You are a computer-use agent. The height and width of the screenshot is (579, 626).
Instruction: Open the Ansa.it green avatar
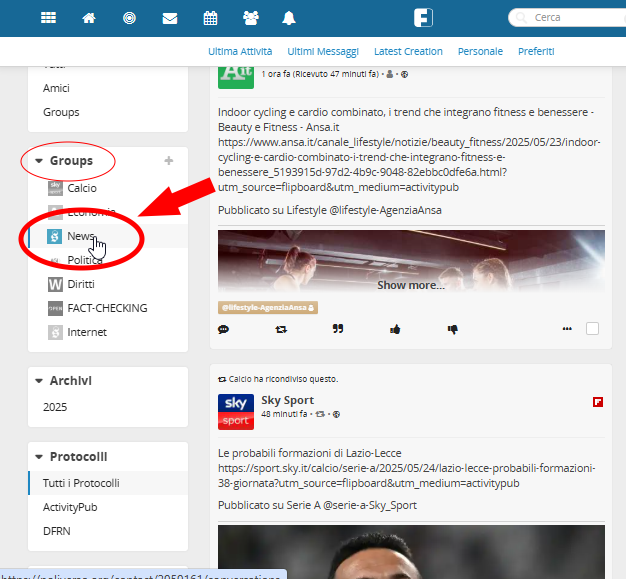[x=236, y=77]
